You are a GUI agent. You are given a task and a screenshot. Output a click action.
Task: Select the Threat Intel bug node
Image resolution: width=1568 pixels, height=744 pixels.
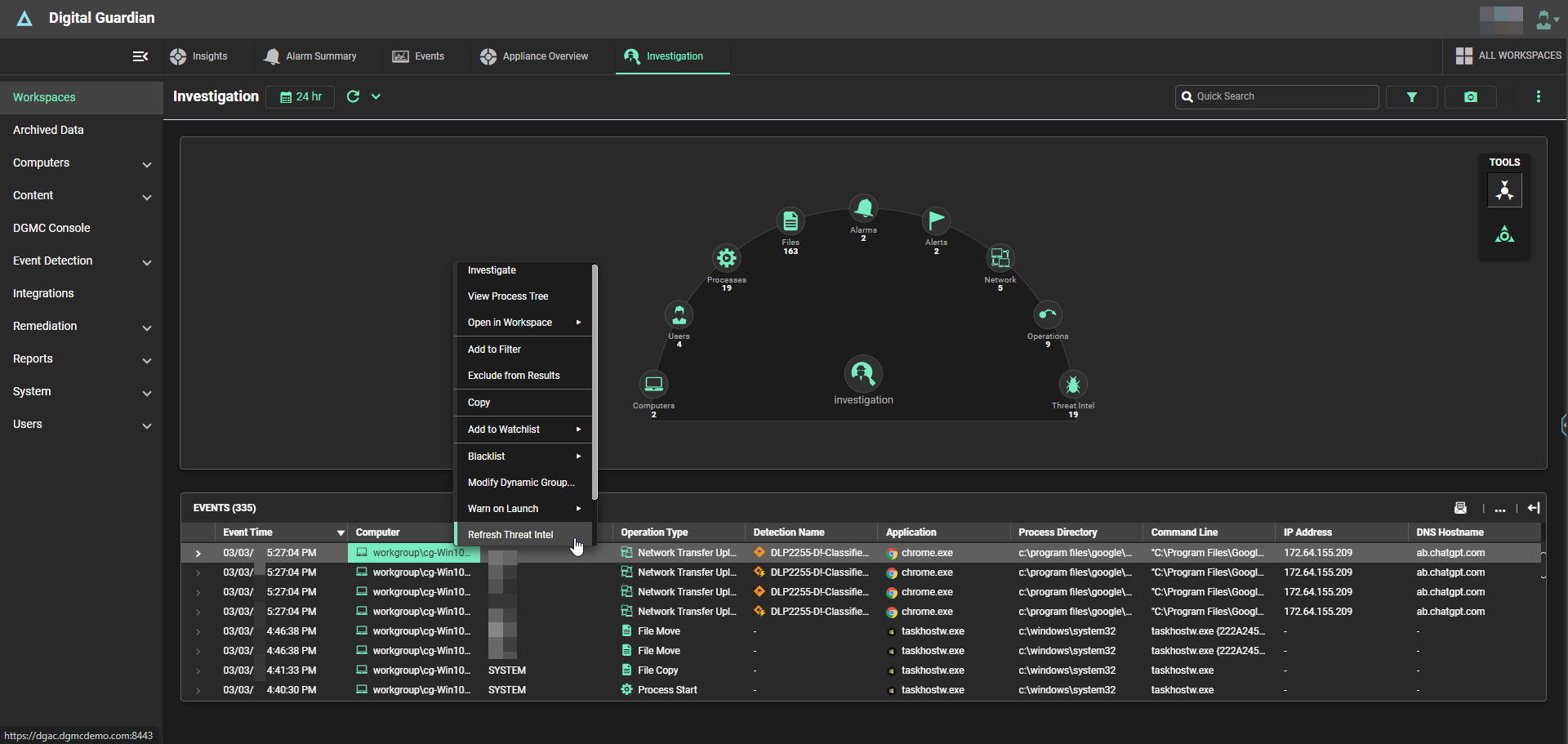[x=1073, y=384]
